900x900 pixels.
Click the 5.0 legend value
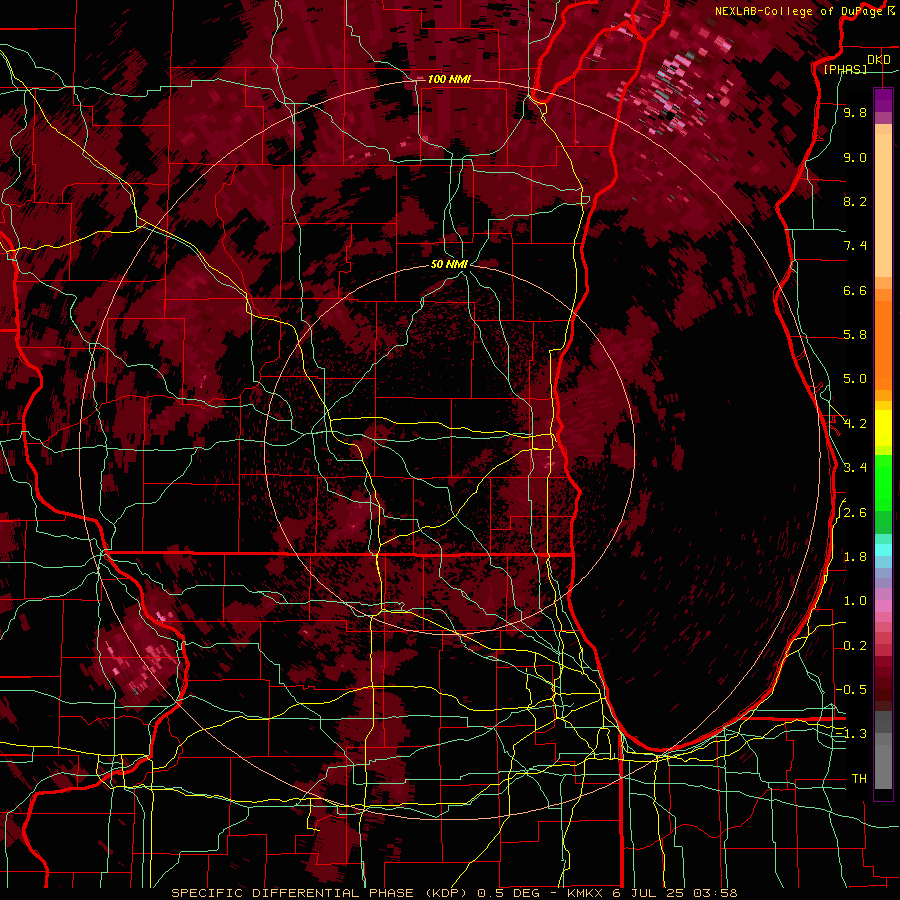[x=855, y=379]
